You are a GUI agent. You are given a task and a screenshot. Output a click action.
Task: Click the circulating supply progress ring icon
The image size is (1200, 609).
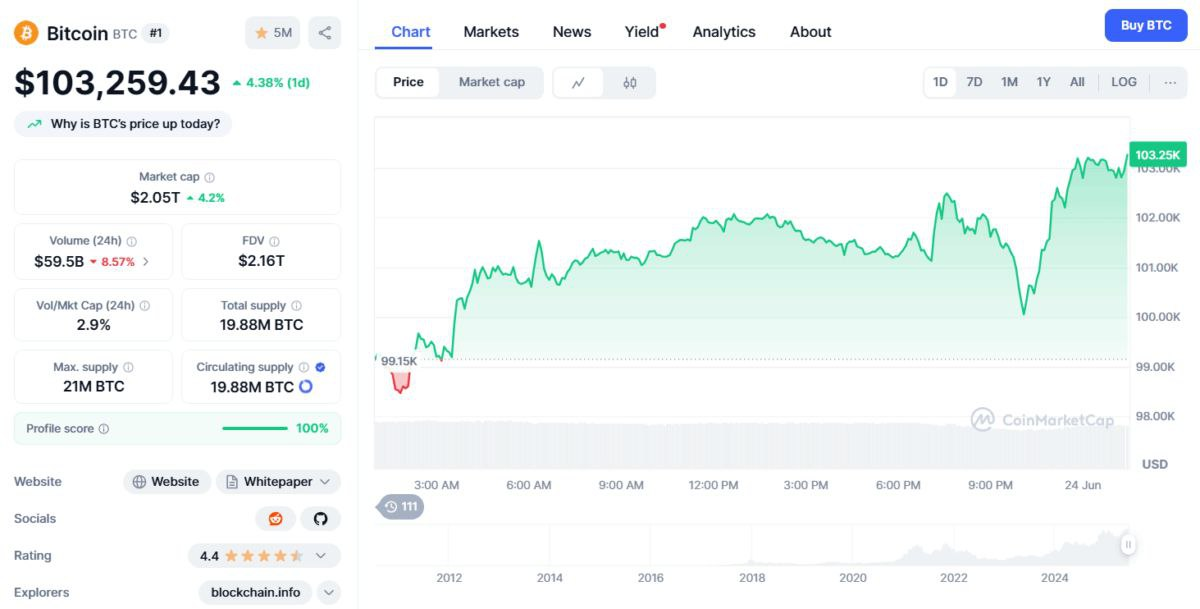pos(306,387)
